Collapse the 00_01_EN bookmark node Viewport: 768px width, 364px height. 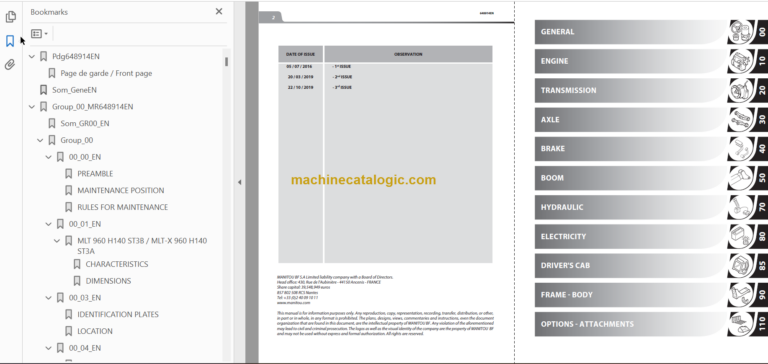pyautogui.click(x=48, y=224)
